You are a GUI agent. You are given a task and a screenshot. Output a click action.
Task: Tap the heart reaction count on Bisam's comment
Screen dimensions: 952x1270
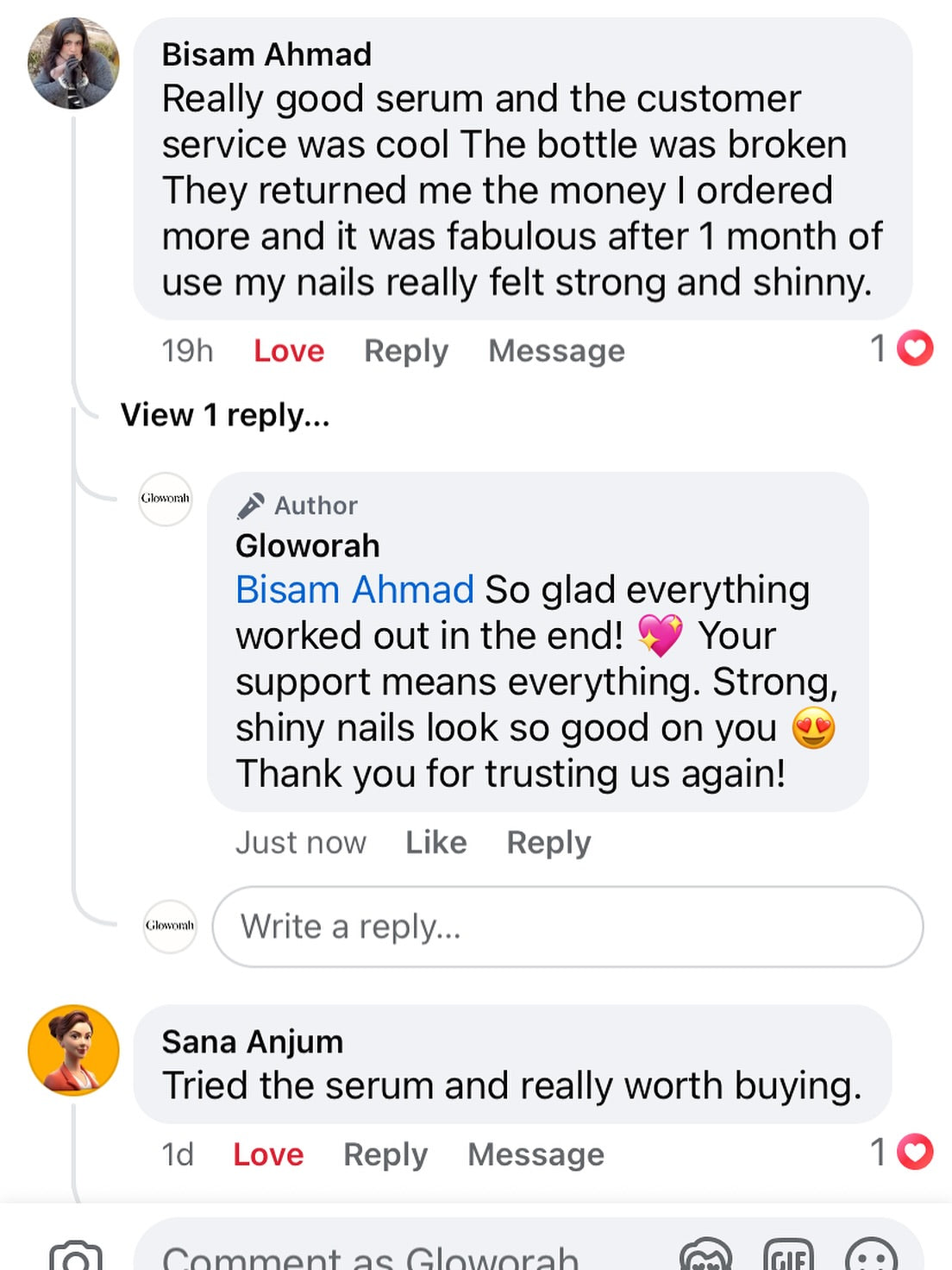click(x=902, y=349)
